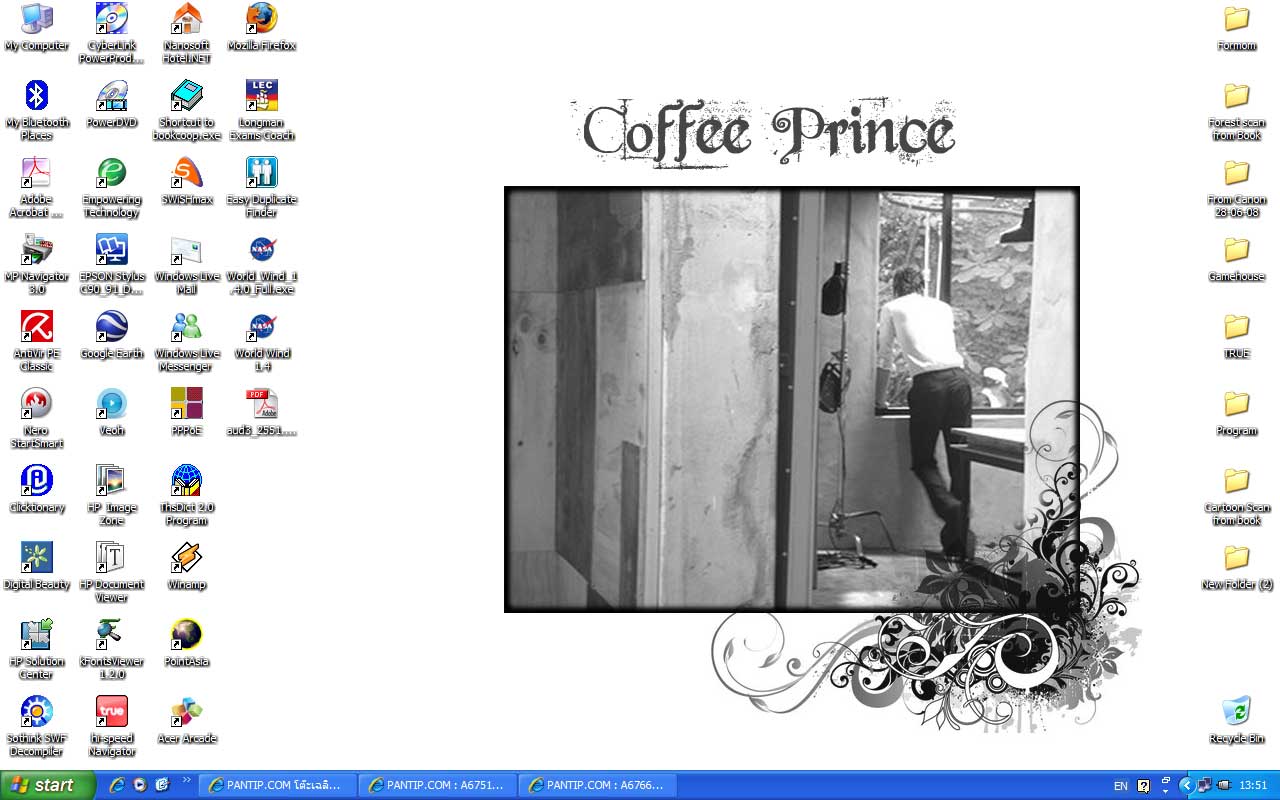Select the HP Solution Center icon
This screenshot has width=1280, height=800.
pyautogui.click(x=37, y=649)
